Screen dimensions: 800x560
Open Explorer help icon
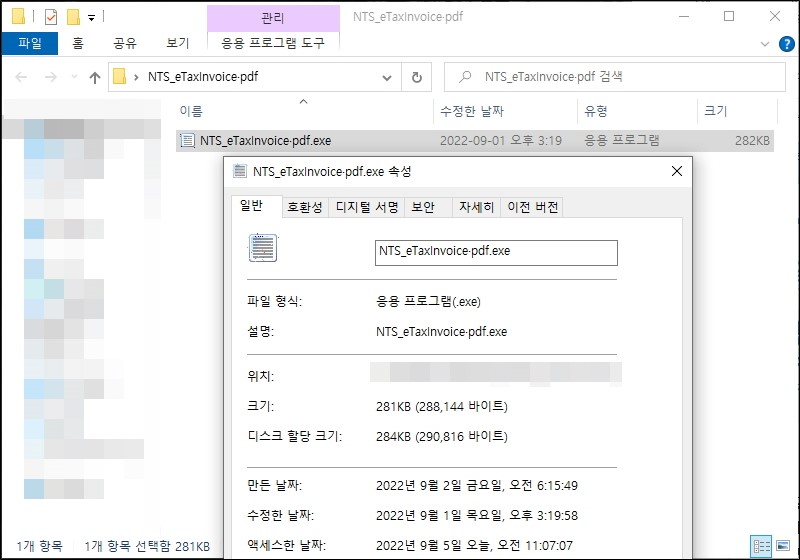(x=786, y=44)
